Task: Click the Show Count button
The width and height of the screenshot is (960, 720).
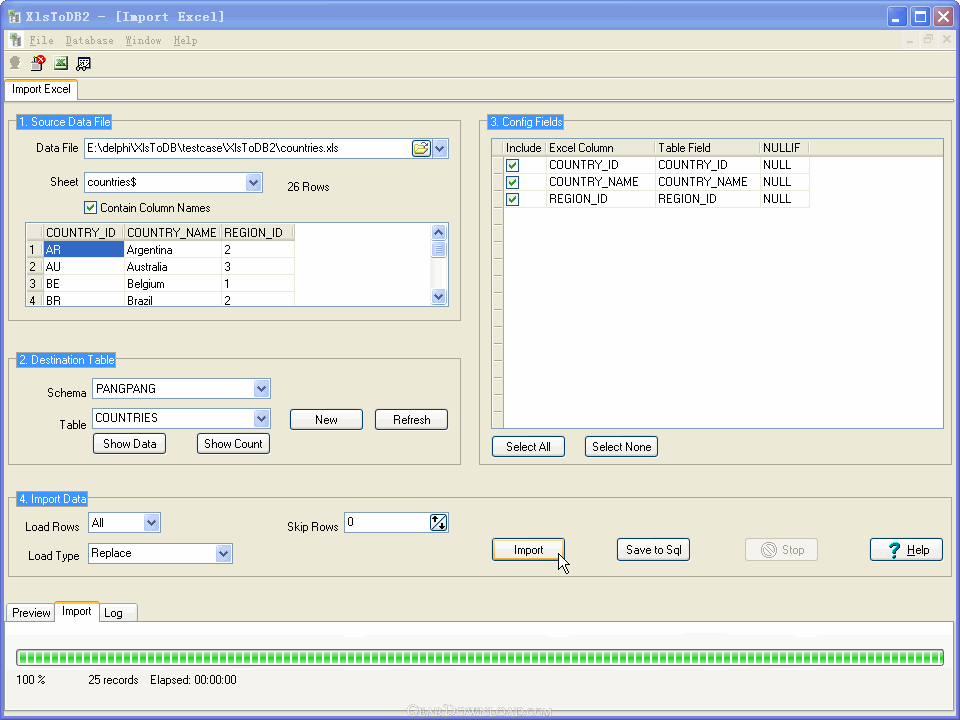Action: tap(233, 444)
